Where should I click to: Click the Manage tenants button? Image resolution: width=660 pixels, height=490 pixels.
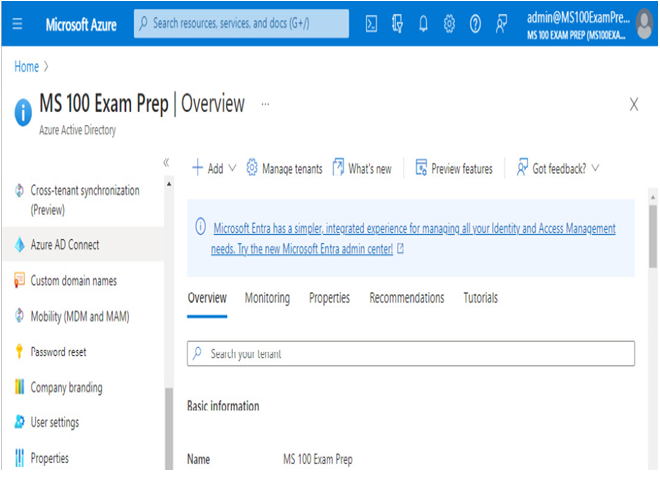click(x=285, y=168)
